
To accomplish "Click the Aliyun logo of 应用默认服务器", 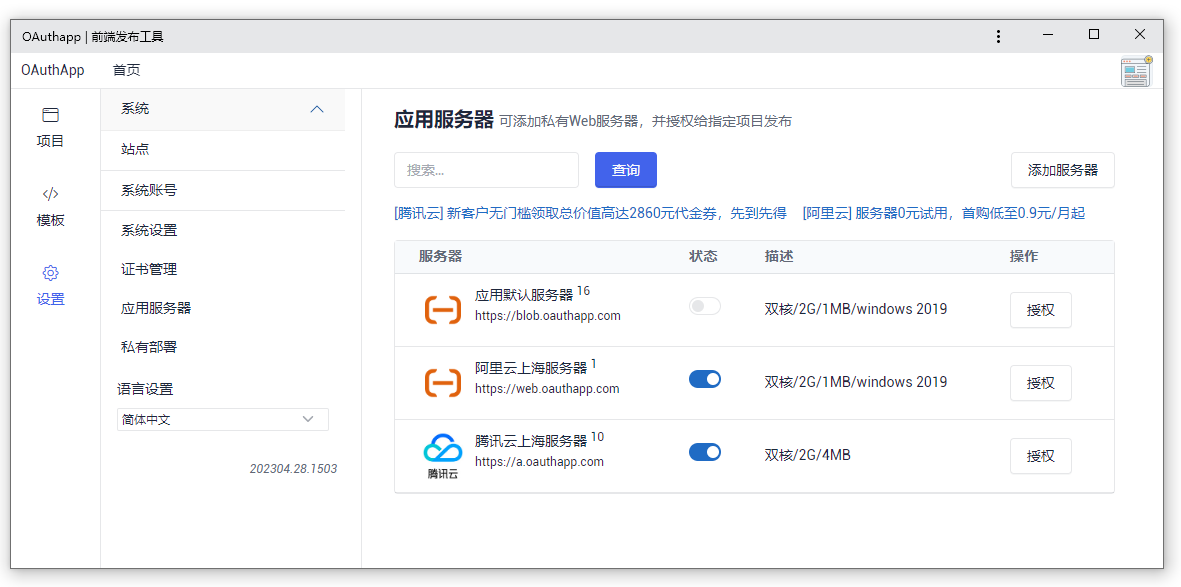I will pos(443,310).
